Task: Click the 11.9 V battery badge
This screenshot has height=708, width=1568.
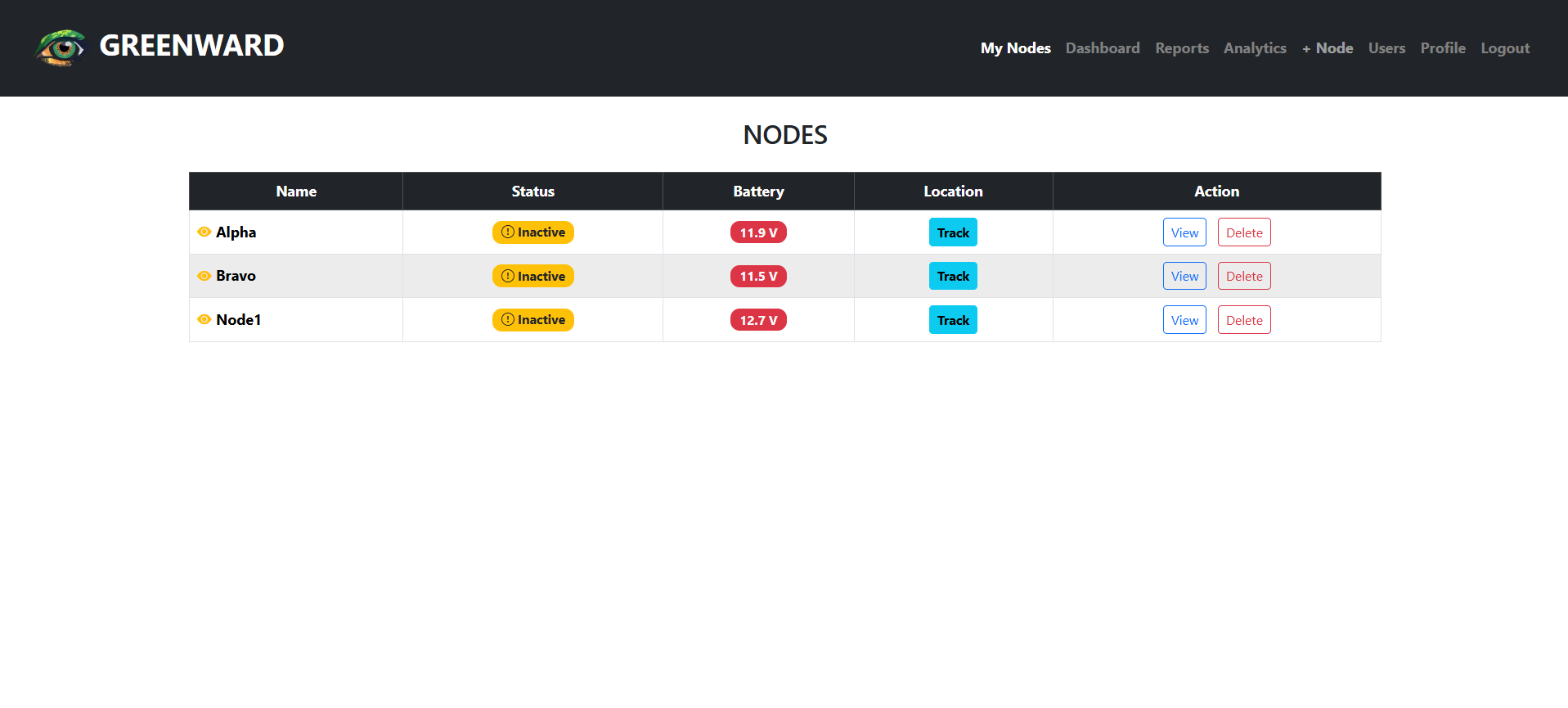Action: point(758,232)
